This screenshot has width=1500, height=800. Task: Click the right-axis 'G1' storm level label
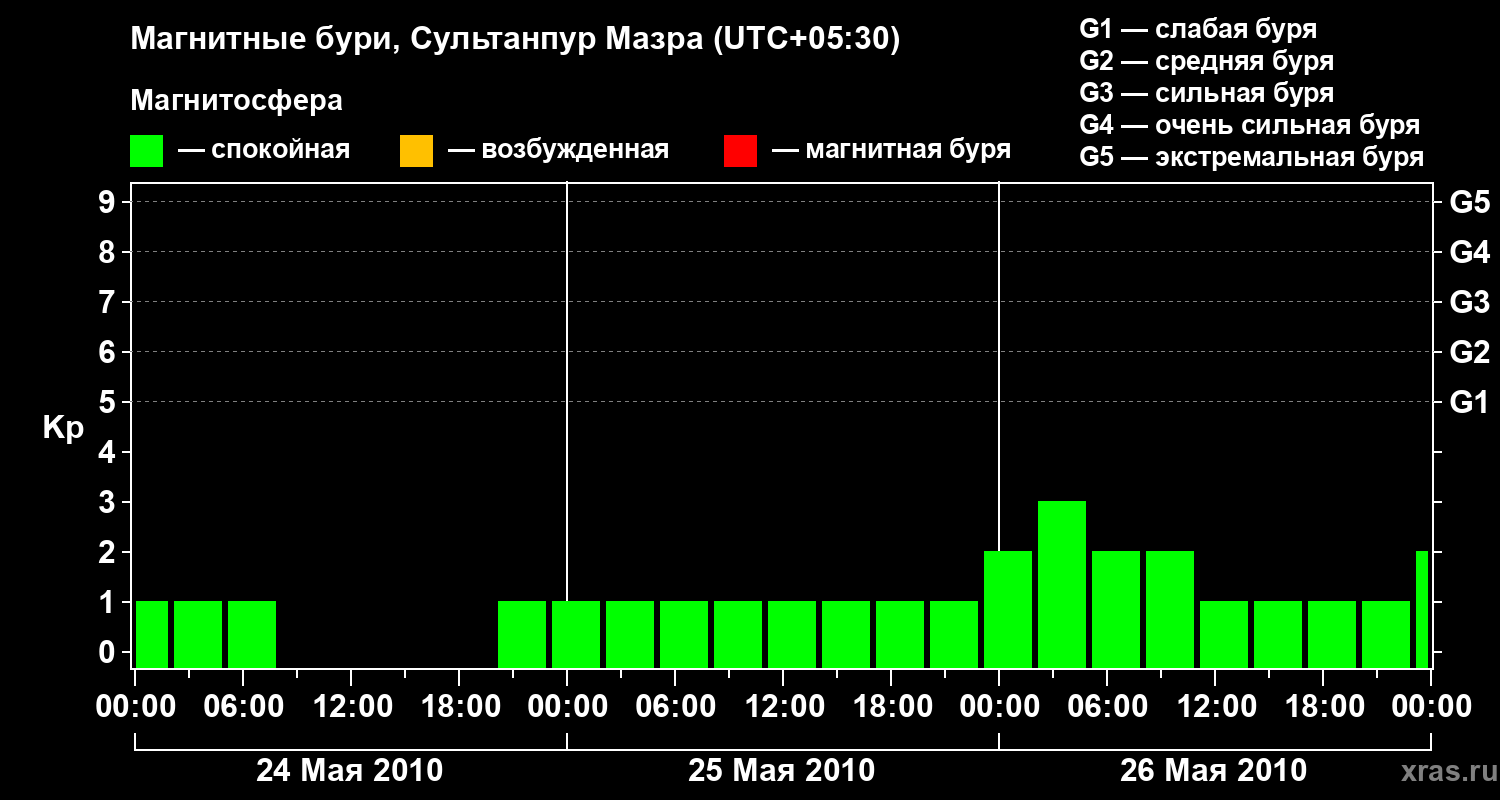(x=1469, y=402)
